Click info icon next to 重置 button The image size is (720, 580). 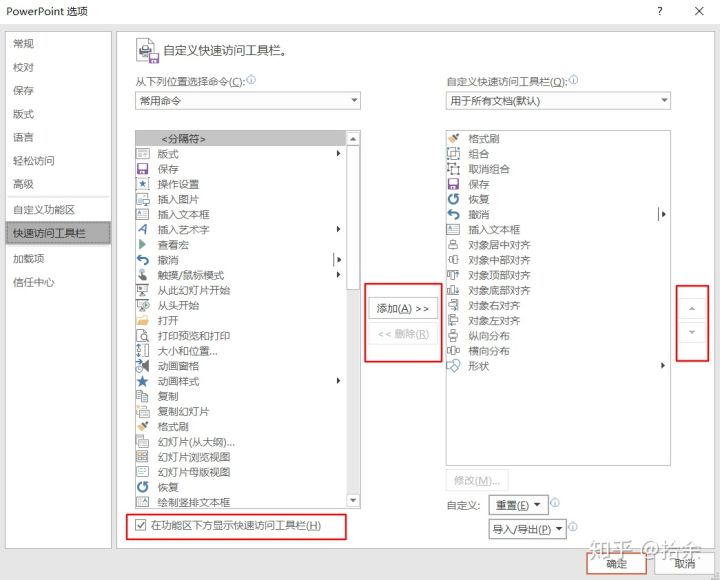pyautogui.click(x=555, y=502)
